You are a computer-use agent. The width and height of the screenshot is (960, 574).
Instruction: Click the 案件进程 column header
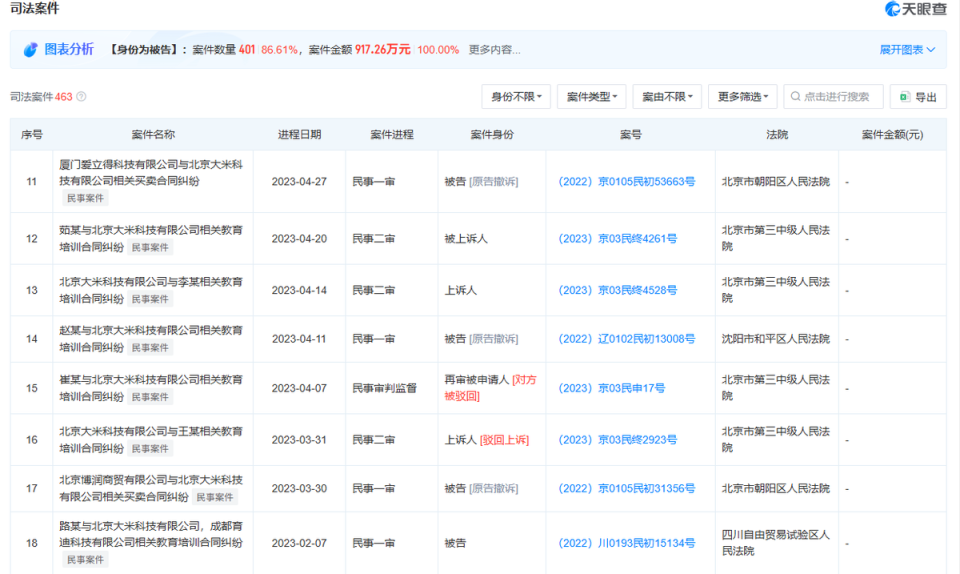click(x=392, y=135)
